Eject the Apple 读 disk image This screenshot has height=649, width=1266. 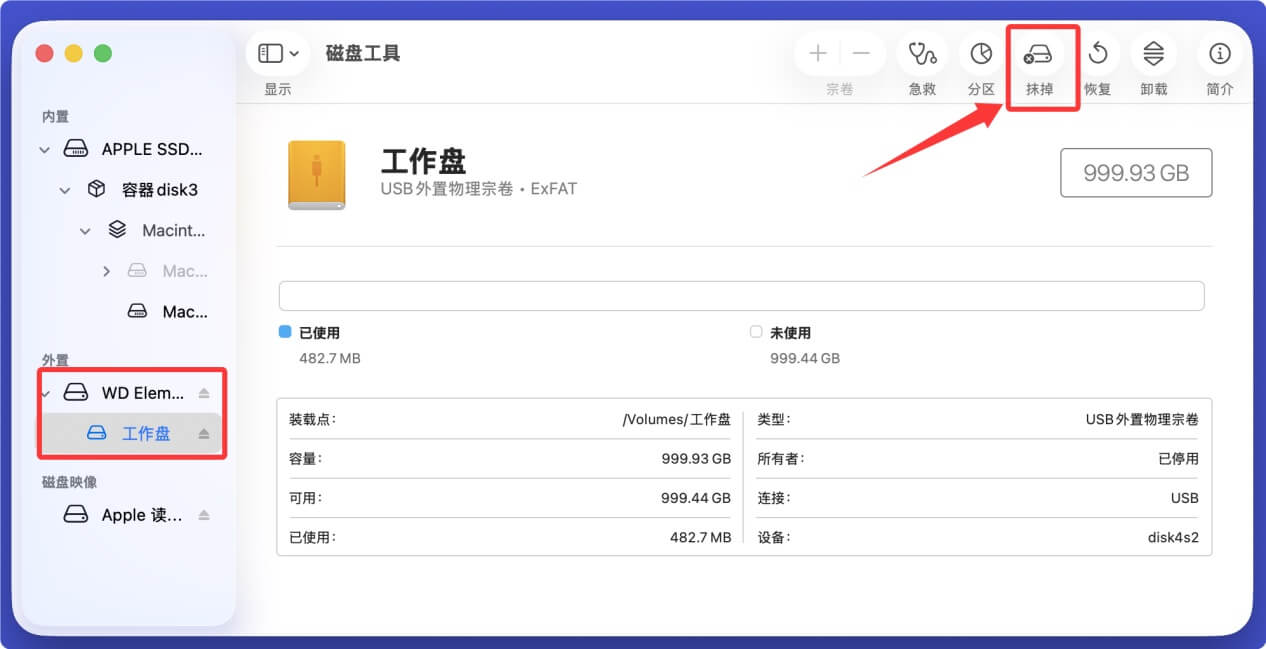point(205,515)
